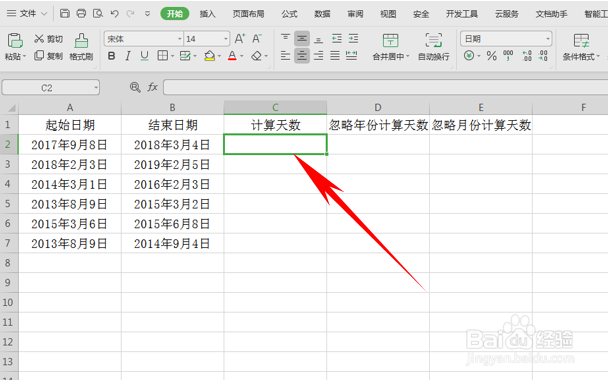Decrease decimal places

point(543,56)
